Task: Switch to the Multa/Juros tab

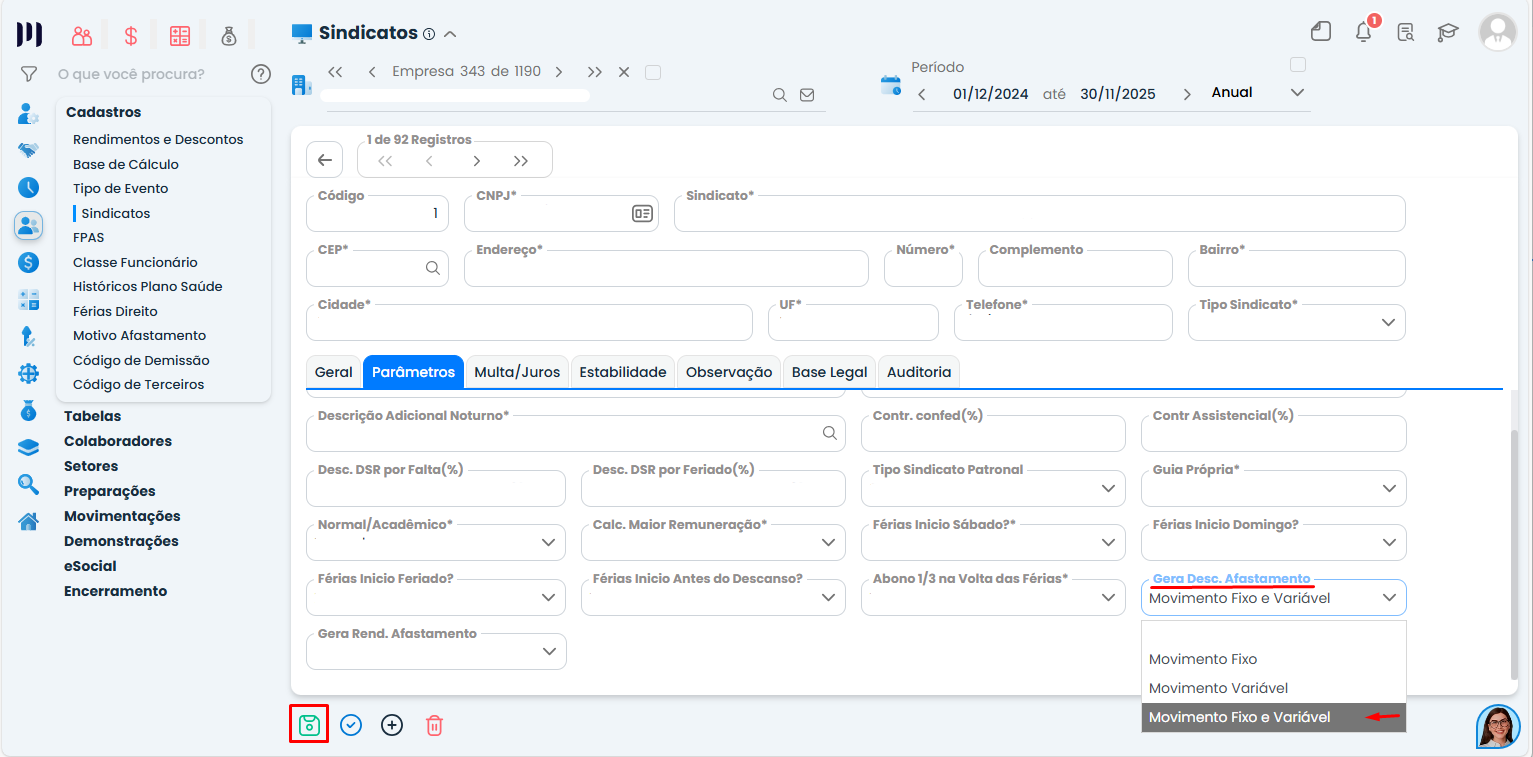Action: coord(516,372)
